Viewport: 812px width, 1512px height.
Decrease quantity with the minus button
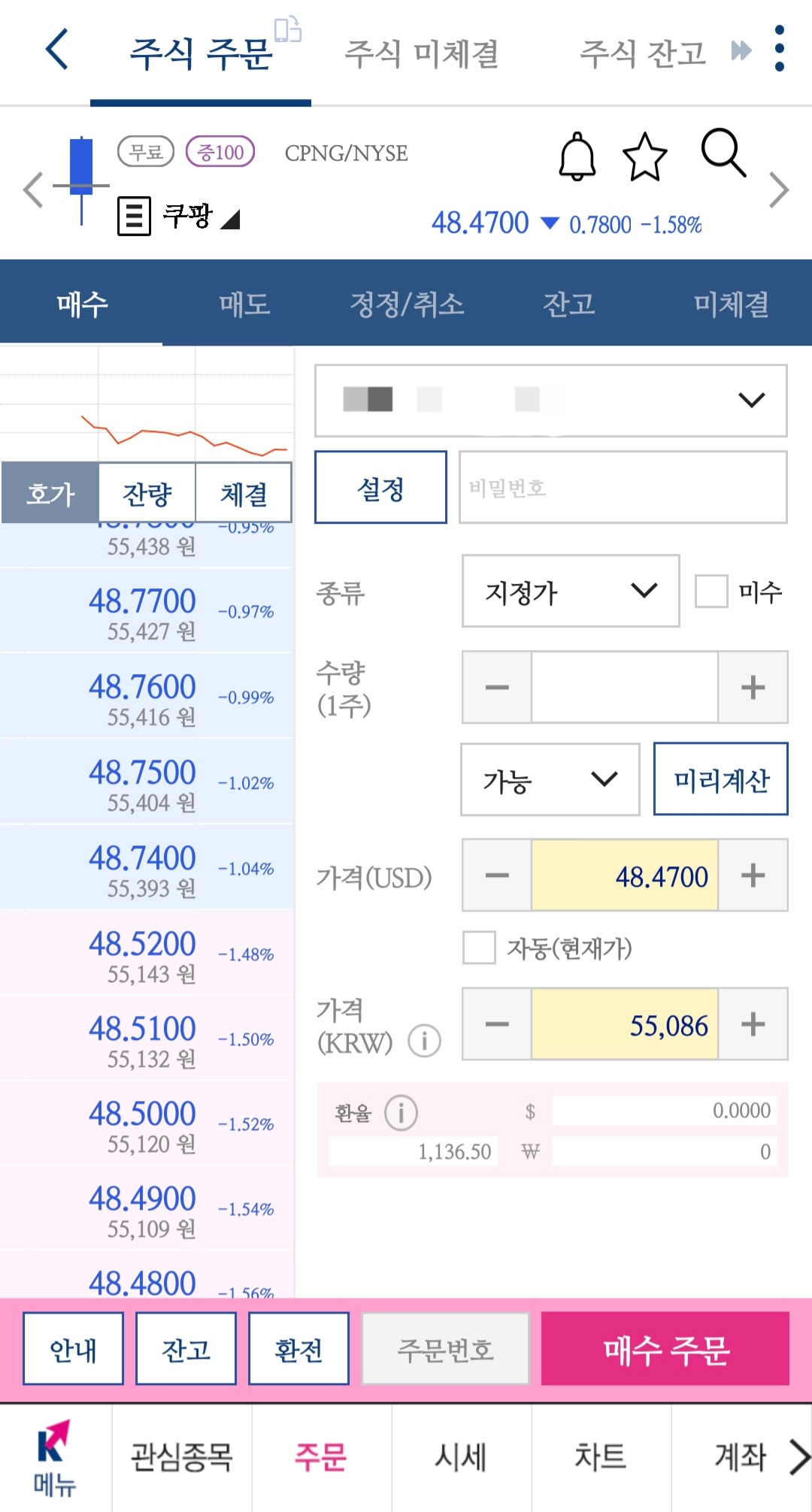click(x=497, y=687)
